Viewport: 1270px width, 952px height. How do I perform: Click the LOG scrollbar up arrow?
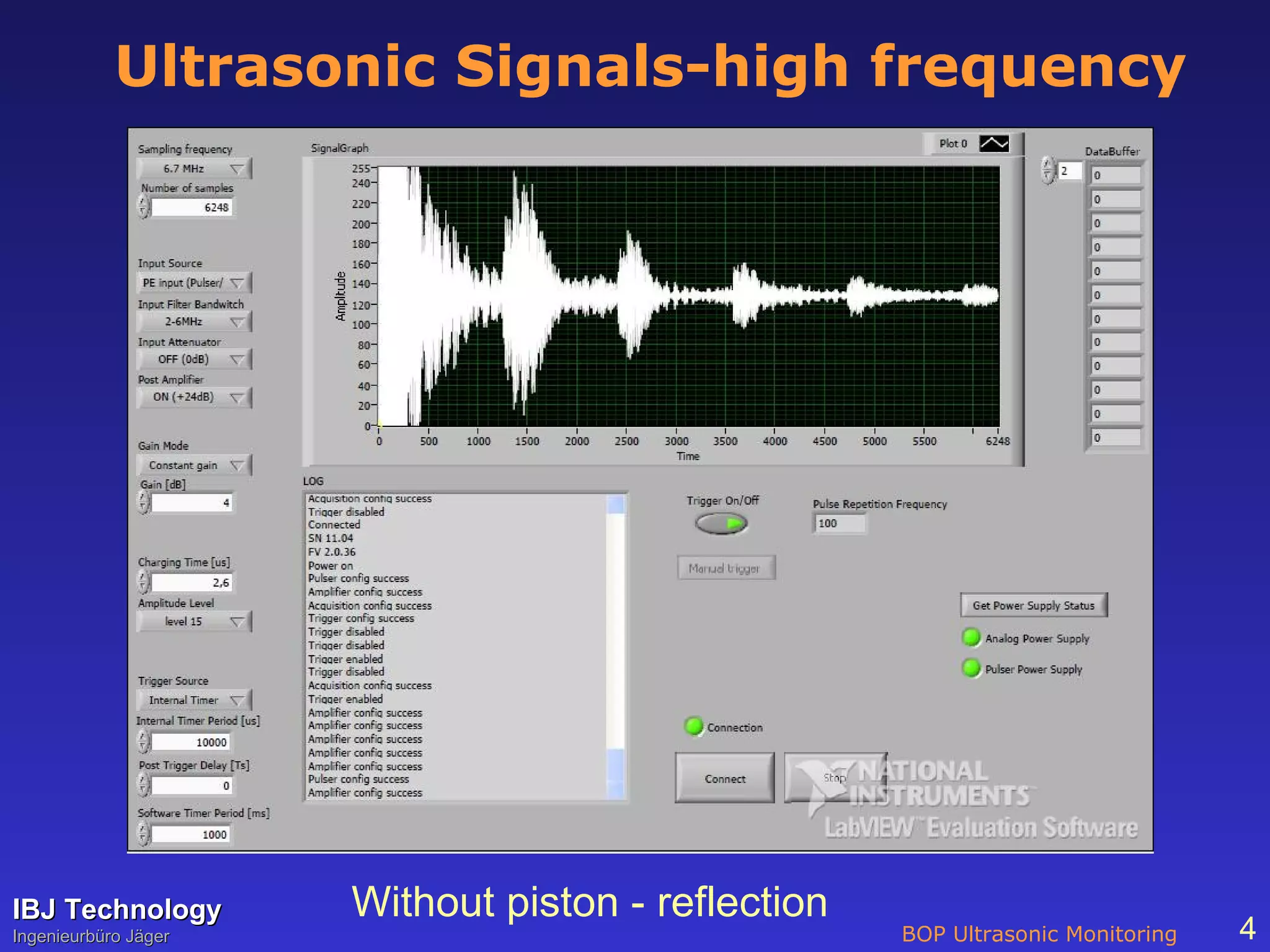click(616, 505)
